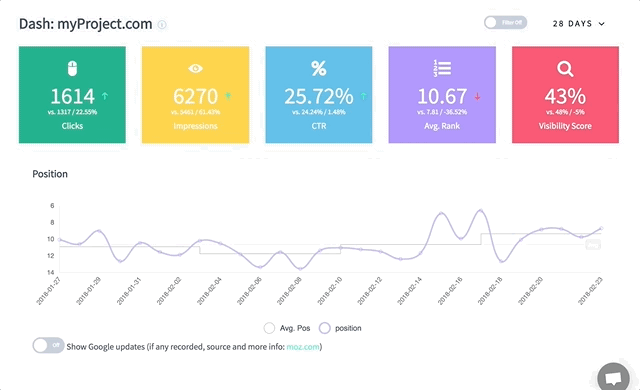This screenshot has height=390, width=640.
Task: Click the red down arrow next to 10.67
Action: tap(477, 97)
